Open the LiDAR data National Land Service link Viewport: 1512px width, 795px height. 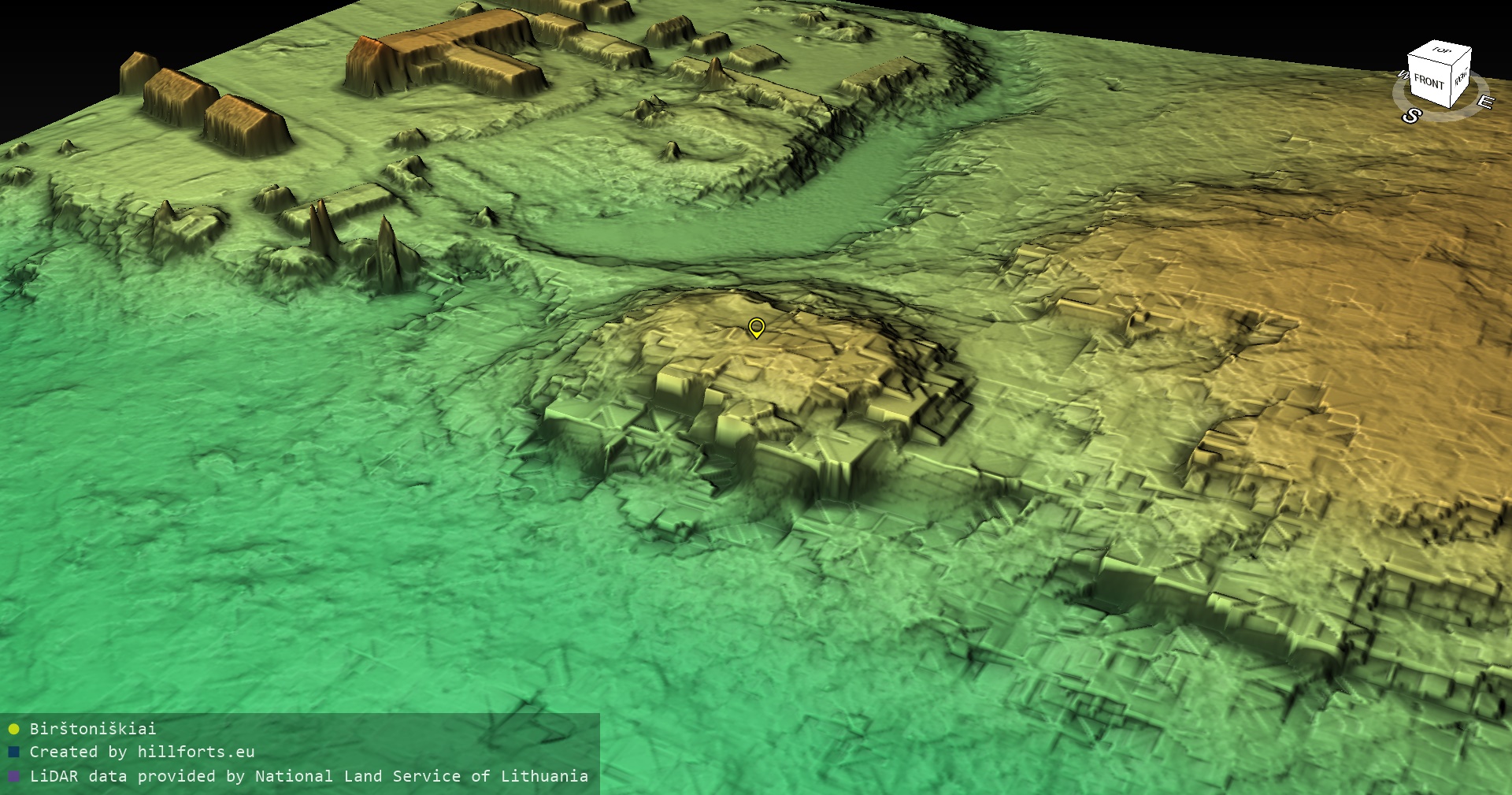pos(309,776)
